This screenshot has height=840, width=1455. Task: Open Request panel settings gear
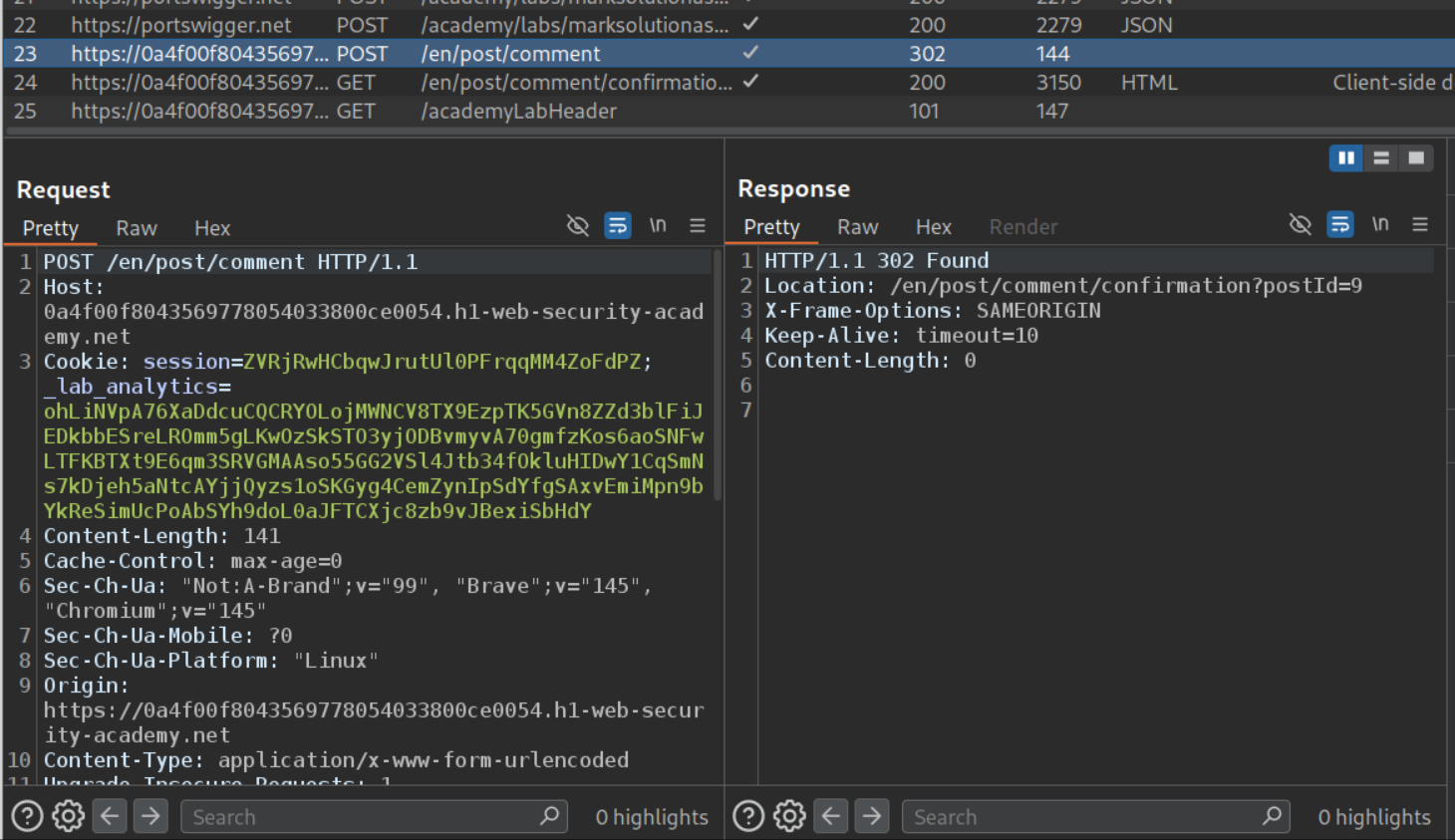[68, 817]
